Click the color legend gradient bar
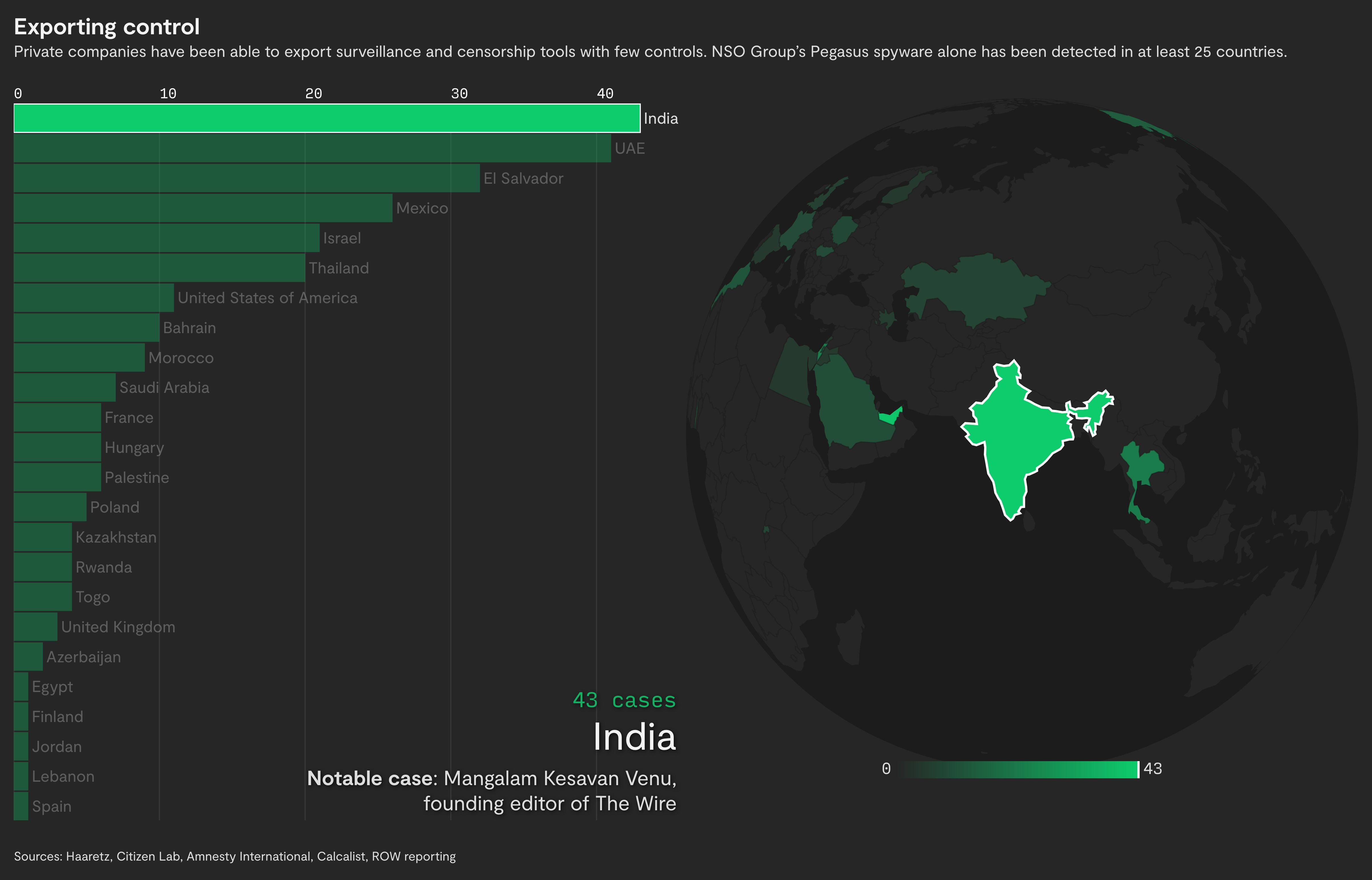1372x880 pixels. 1018,770
